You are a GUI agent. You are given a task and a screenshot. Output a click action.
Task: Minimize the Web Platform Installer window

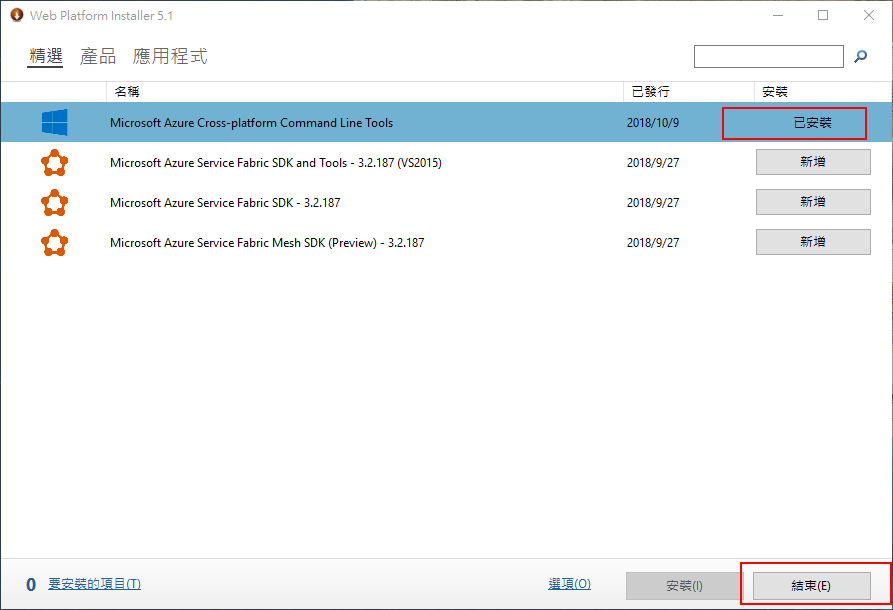point(778,15)
